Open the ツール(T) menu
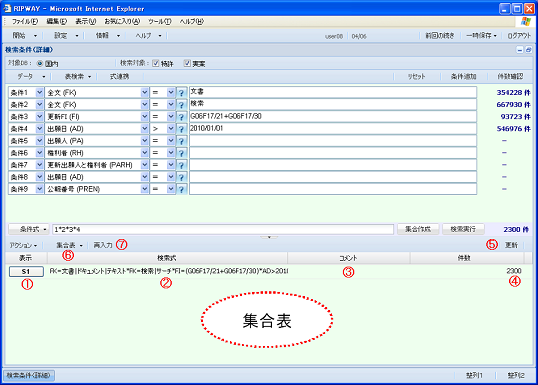 160,21
